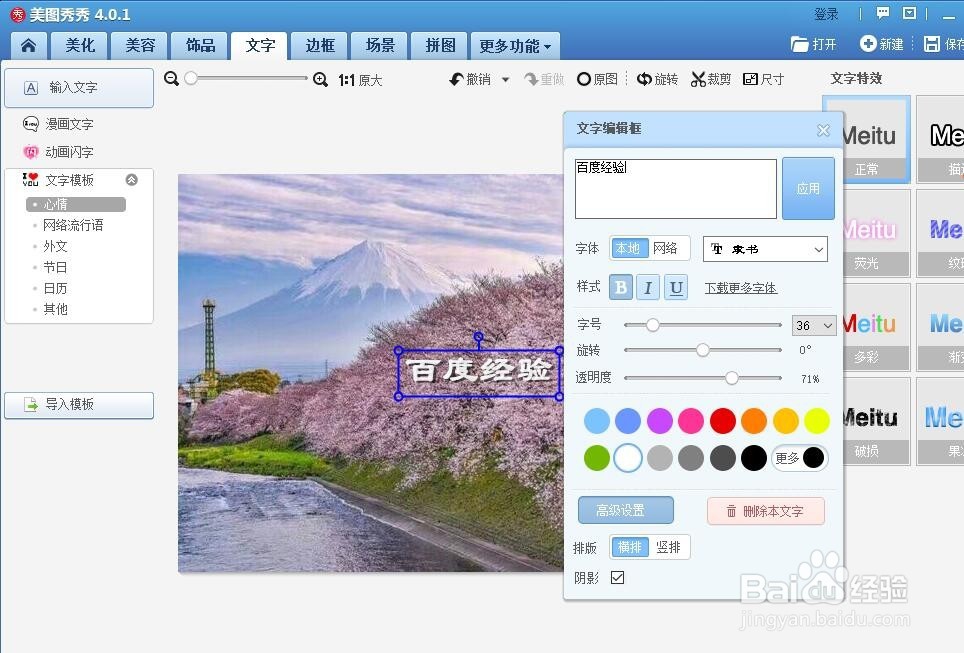964x653 pixels.
Task: Click the 下载更多字体 download fonts link
Action: tap(741, 288)
